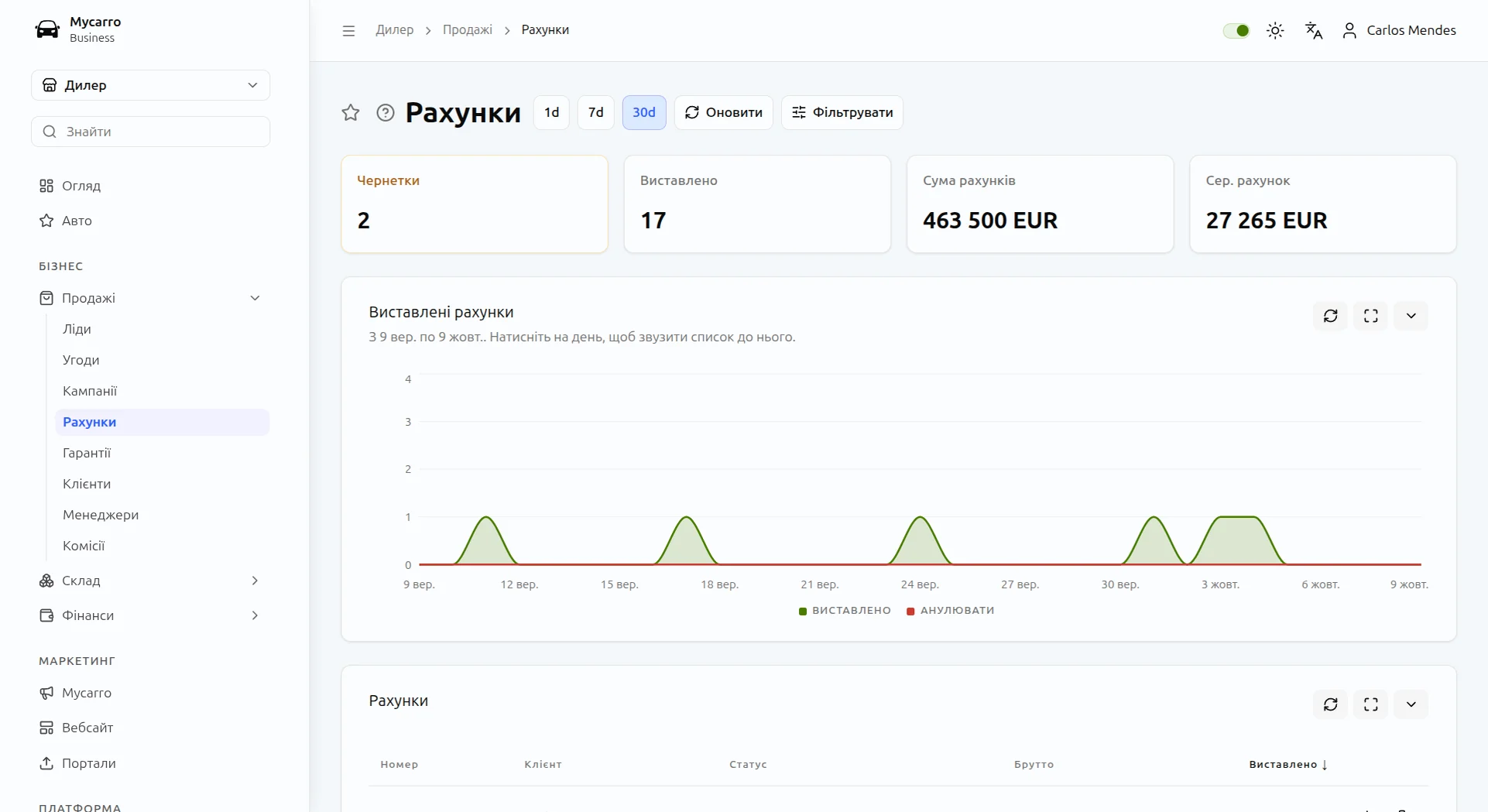Go to Огляд in the sidebar
Viewport: 1488px width, 812px height.
click(150, 186)
